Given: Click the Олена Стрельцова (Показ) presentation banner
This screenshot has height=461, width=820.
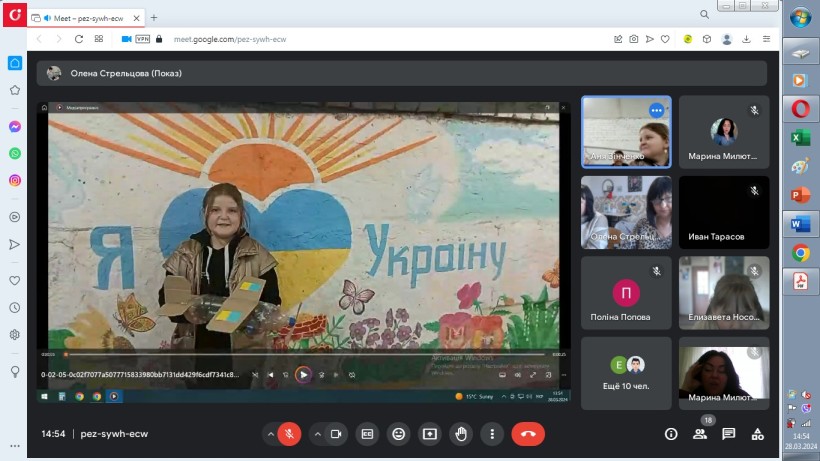Looking at the screenshot, I should pyautogui.click(x=402, y=73).
